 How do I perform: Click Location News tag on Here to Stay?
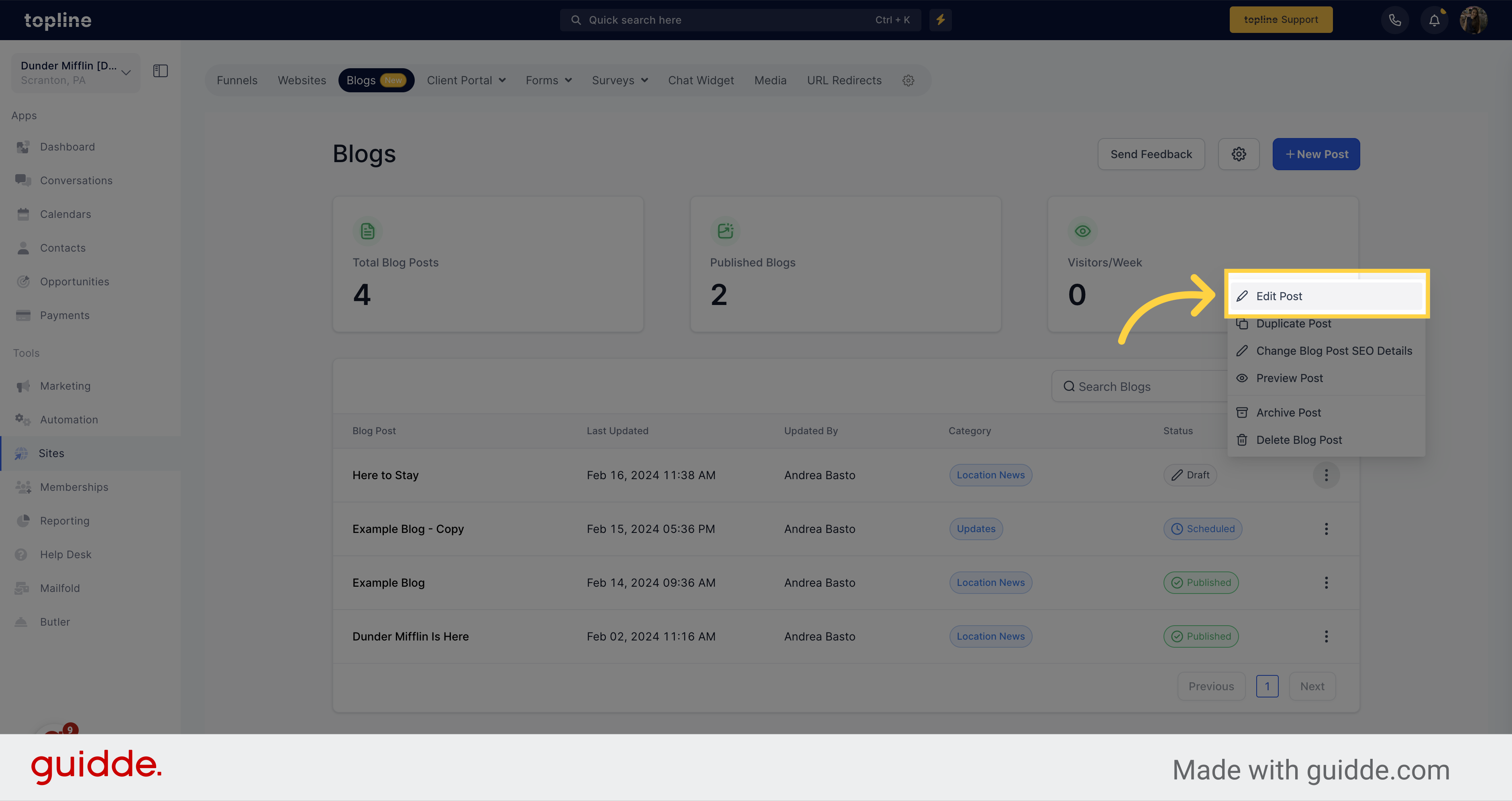point(990,475)
